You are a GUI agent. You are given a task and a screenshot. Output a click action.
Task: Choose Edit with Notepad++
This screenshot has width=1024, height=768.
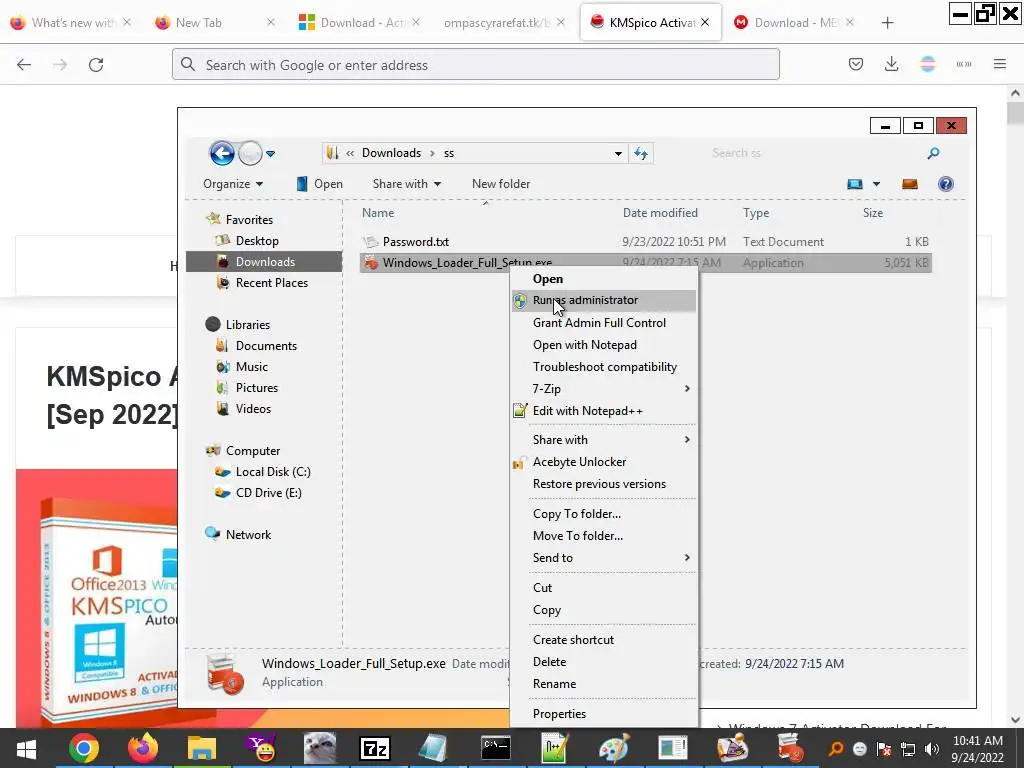(587, 411)
